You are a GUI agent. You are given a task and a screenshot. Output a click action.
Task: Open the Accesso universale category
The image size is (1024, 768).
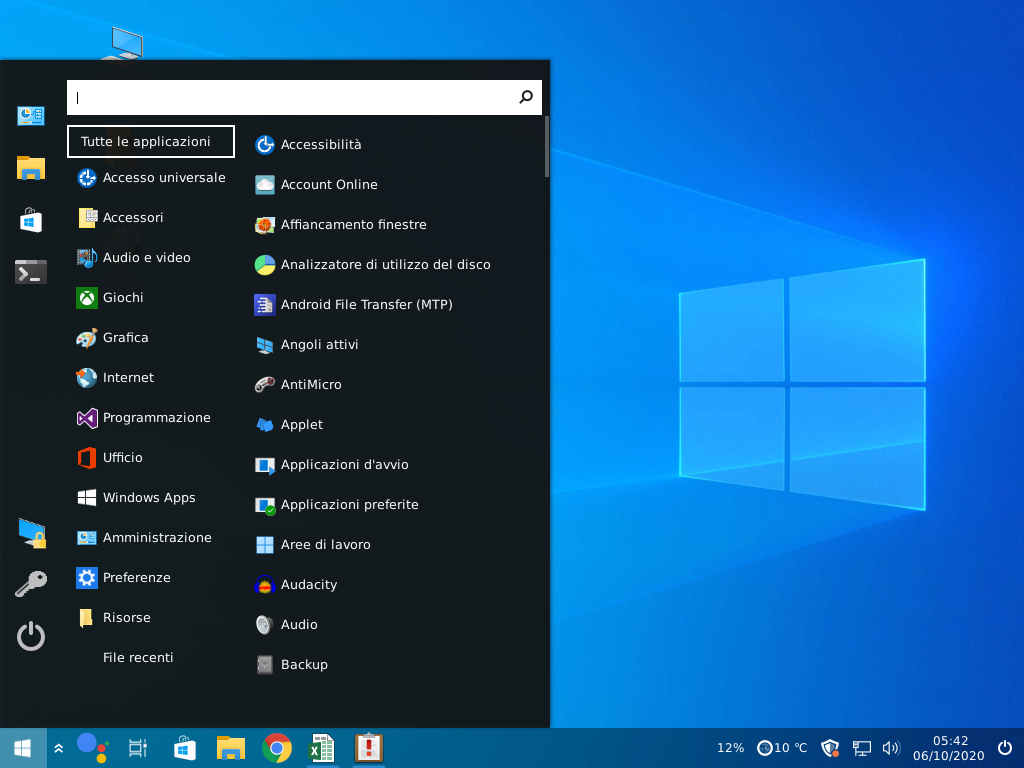point(151,178)
